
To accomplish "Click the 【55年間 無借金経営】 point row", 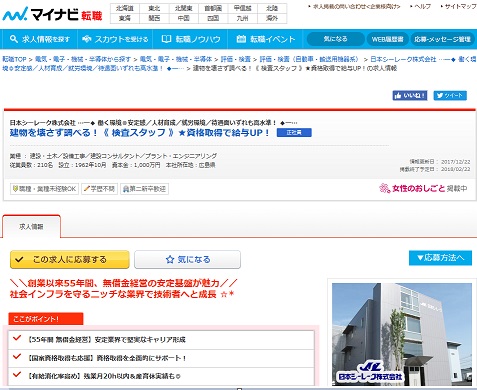I will (x=161, y=340).
